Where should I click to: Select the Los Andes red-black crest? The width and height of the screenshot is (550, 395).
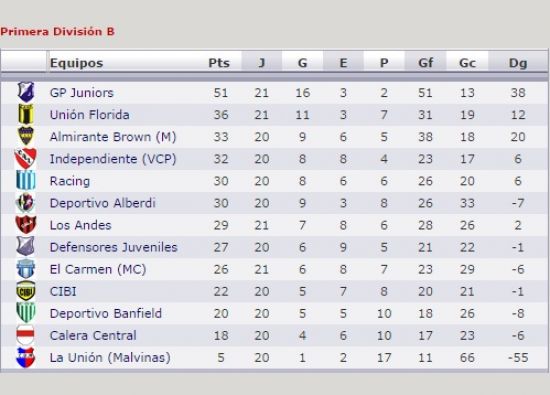pos(26,225)
